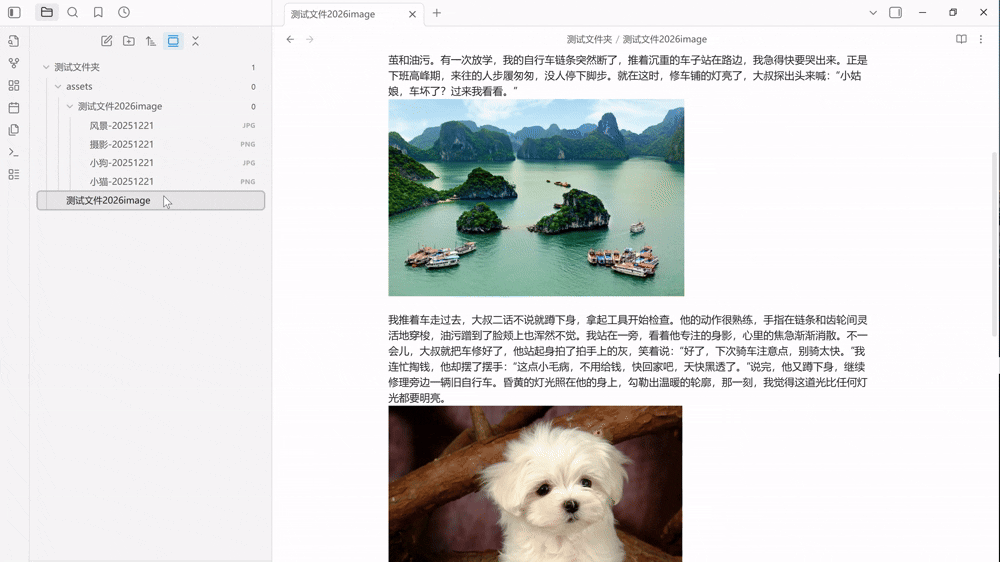Open daily note calendar icon
This screenshot has width=1000, height=562.
pos(13,108)
